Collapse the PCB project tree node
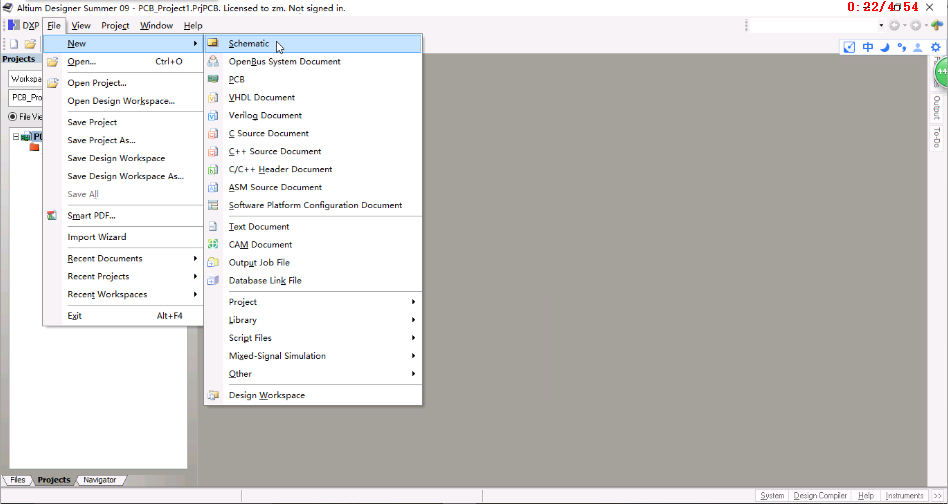The height and width of the screenshot is (504, 948). (x=16, y=137)
